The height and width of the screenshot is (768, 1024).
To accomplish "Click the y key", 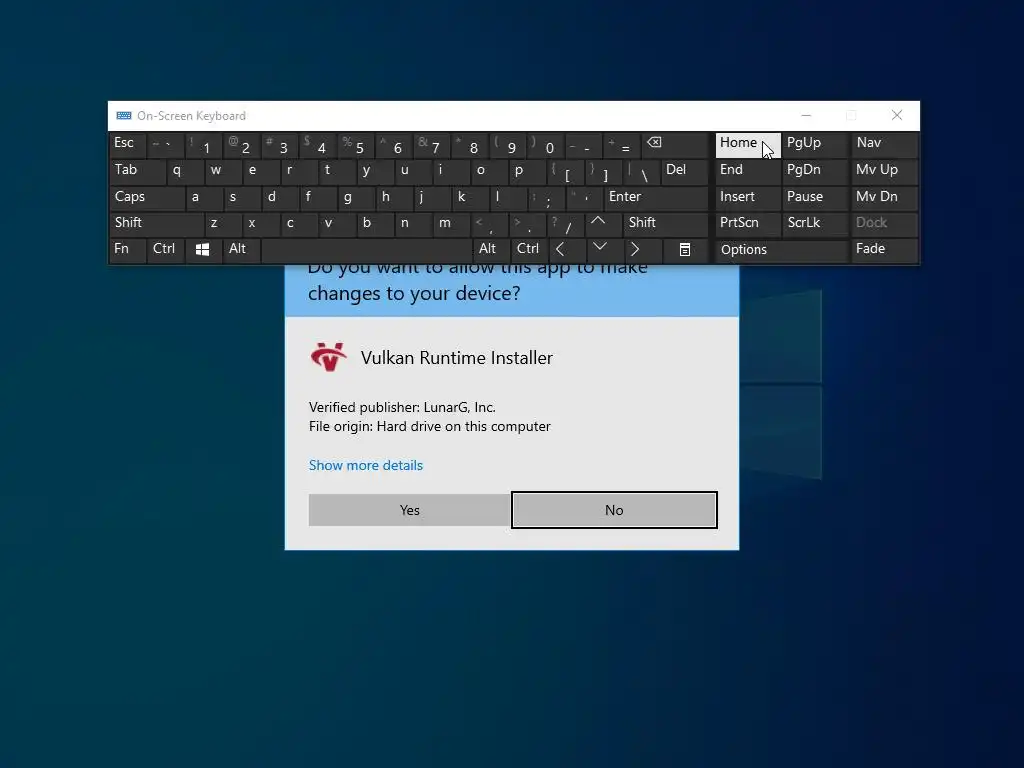I will point(374,170).
